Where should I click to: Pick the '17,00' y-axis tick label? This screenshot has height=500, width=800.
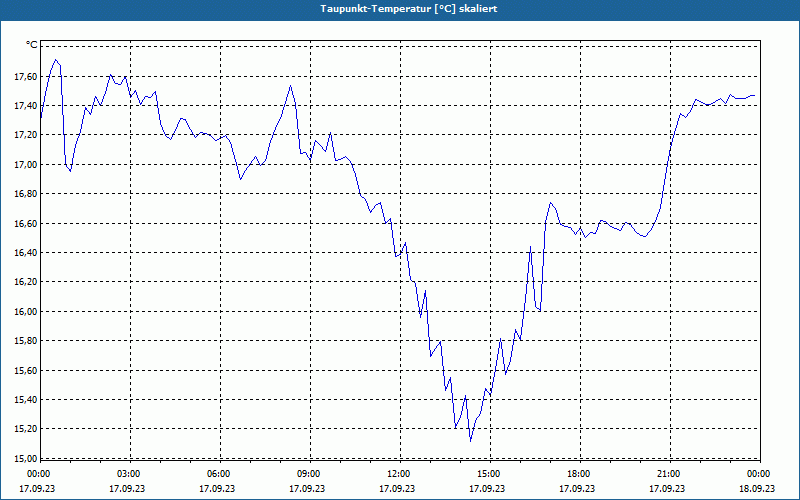click(x=26, y=164)
